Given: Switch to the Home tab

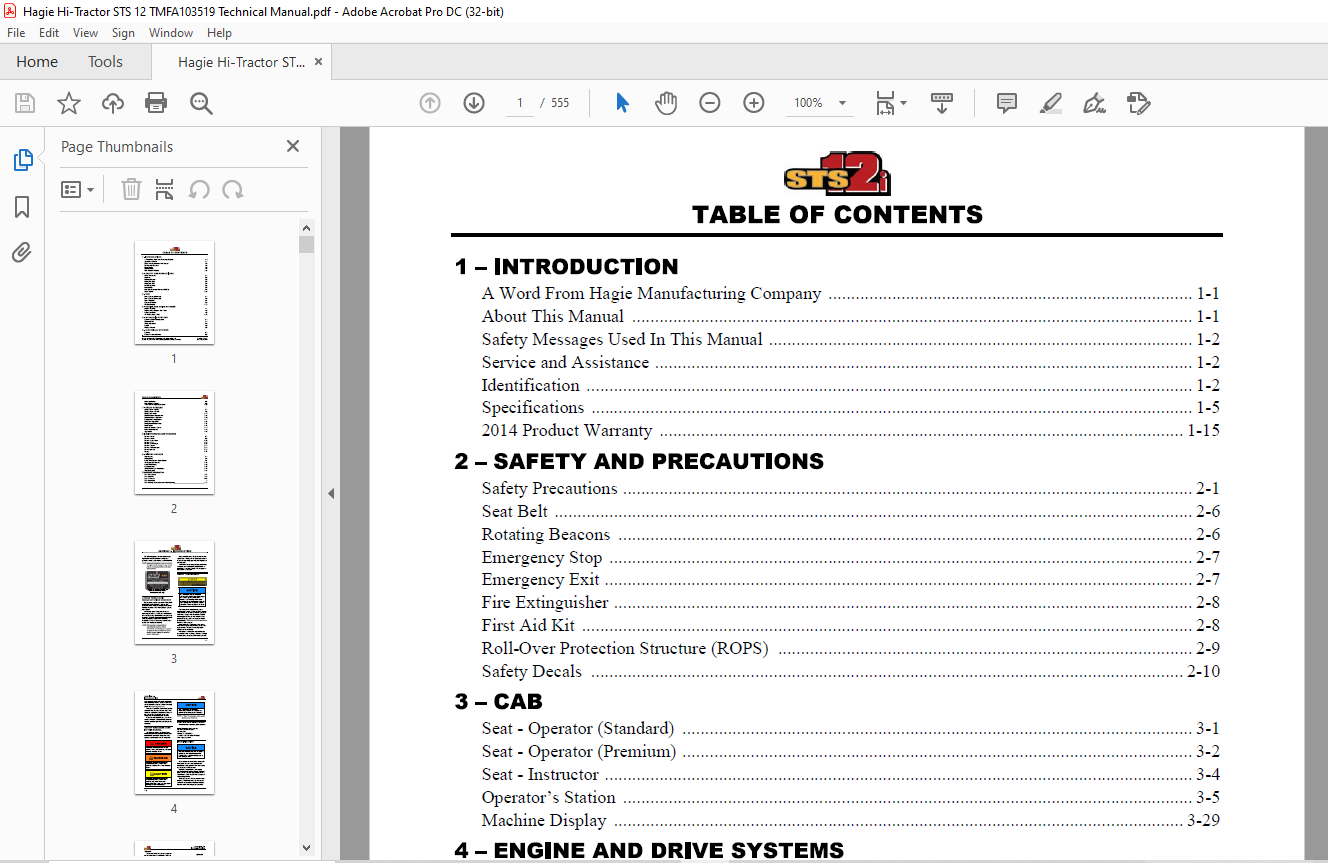Looking at the screenshot, I should [x=37, y=62].
